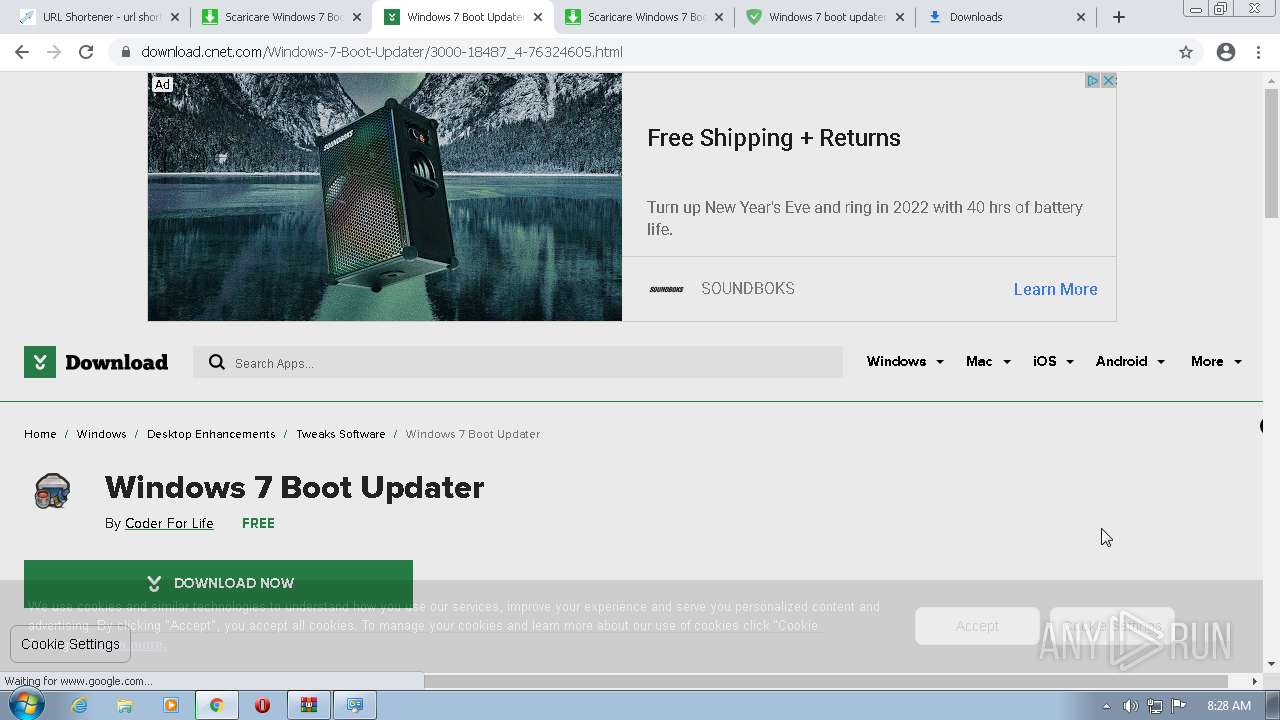
Task: View site security lock information
Action: pyautogui.click(x=125, y=52)
